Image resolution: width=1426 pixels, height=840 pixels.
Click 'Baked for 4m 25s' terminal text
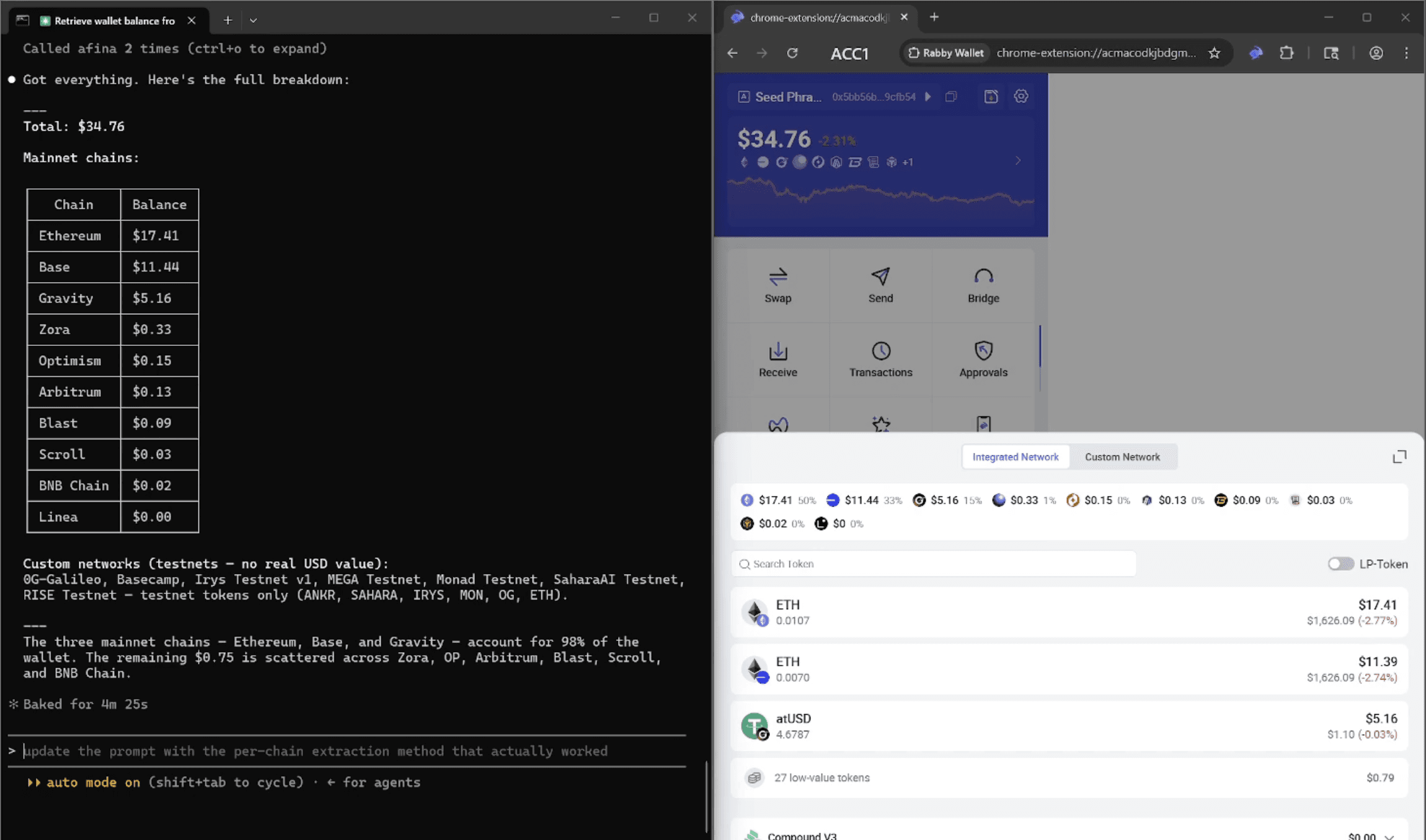coord(86,704)
